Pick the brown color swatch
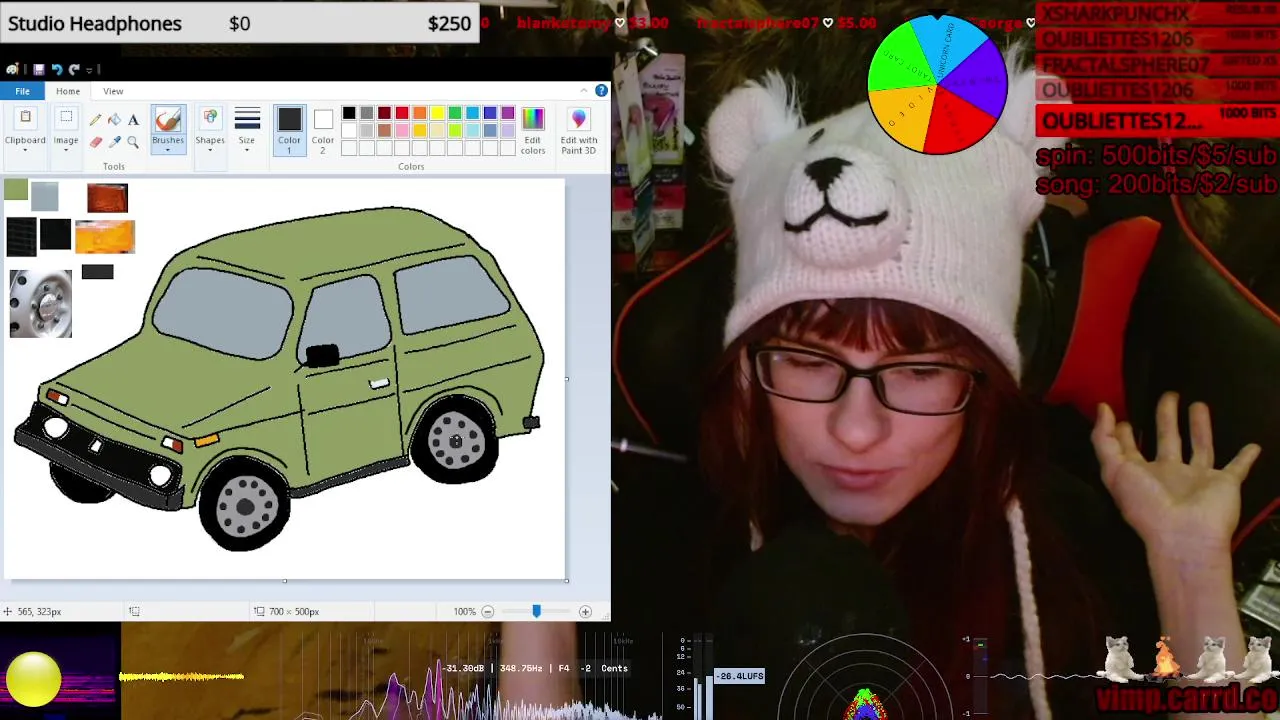 (384, 131)
